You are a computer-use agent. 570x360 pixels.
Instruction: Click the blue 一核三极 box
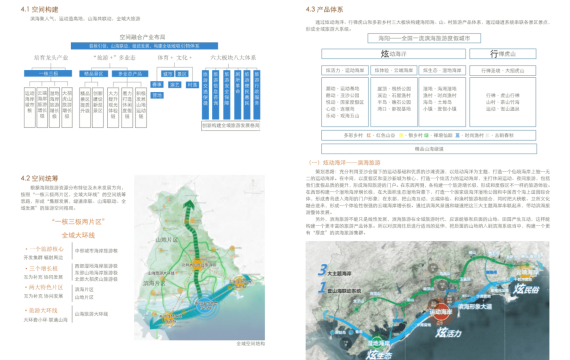point(48,73)
